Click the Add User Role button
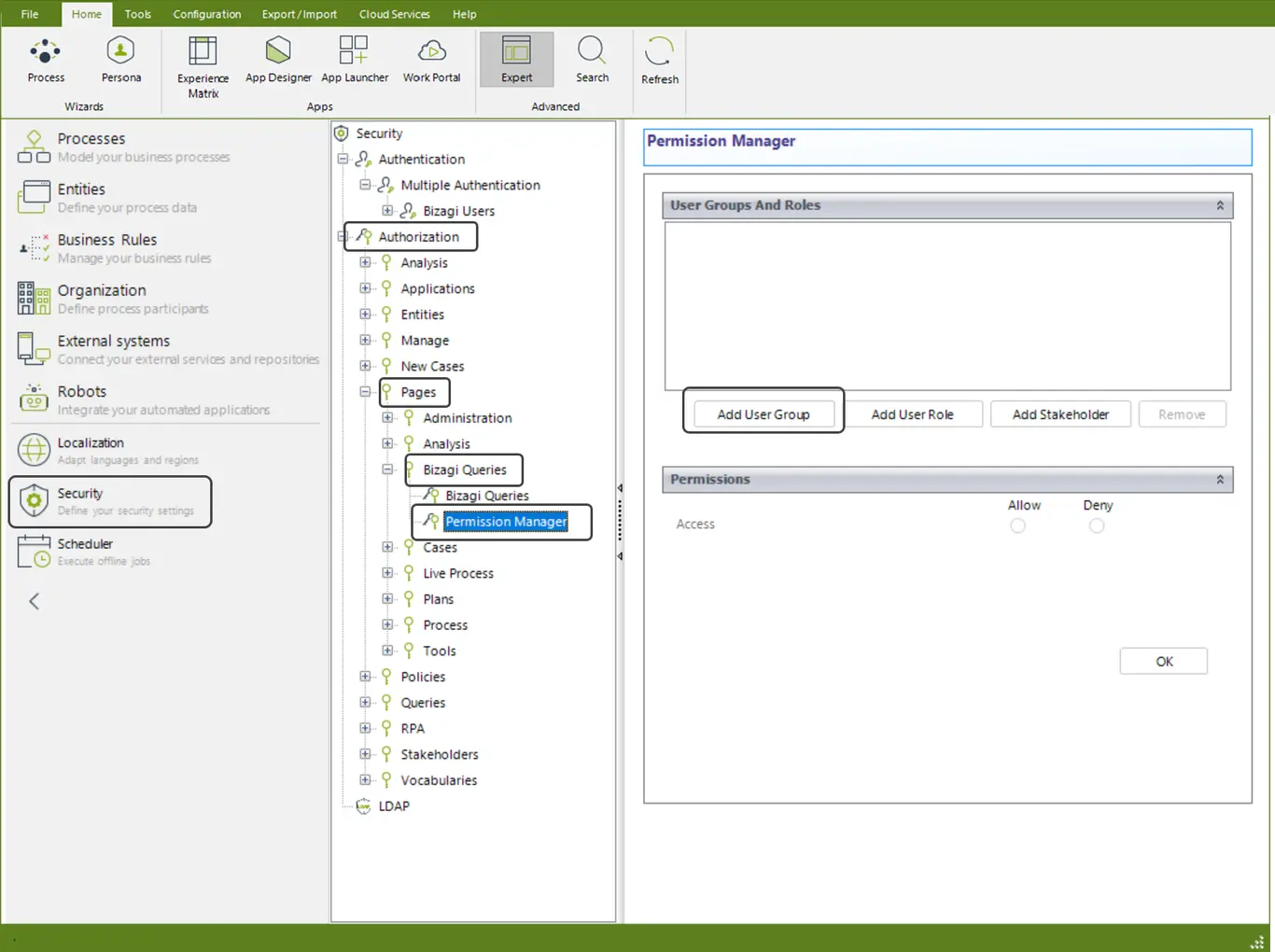The width and height of the screenshot is (1275, 952). (913, 414)
